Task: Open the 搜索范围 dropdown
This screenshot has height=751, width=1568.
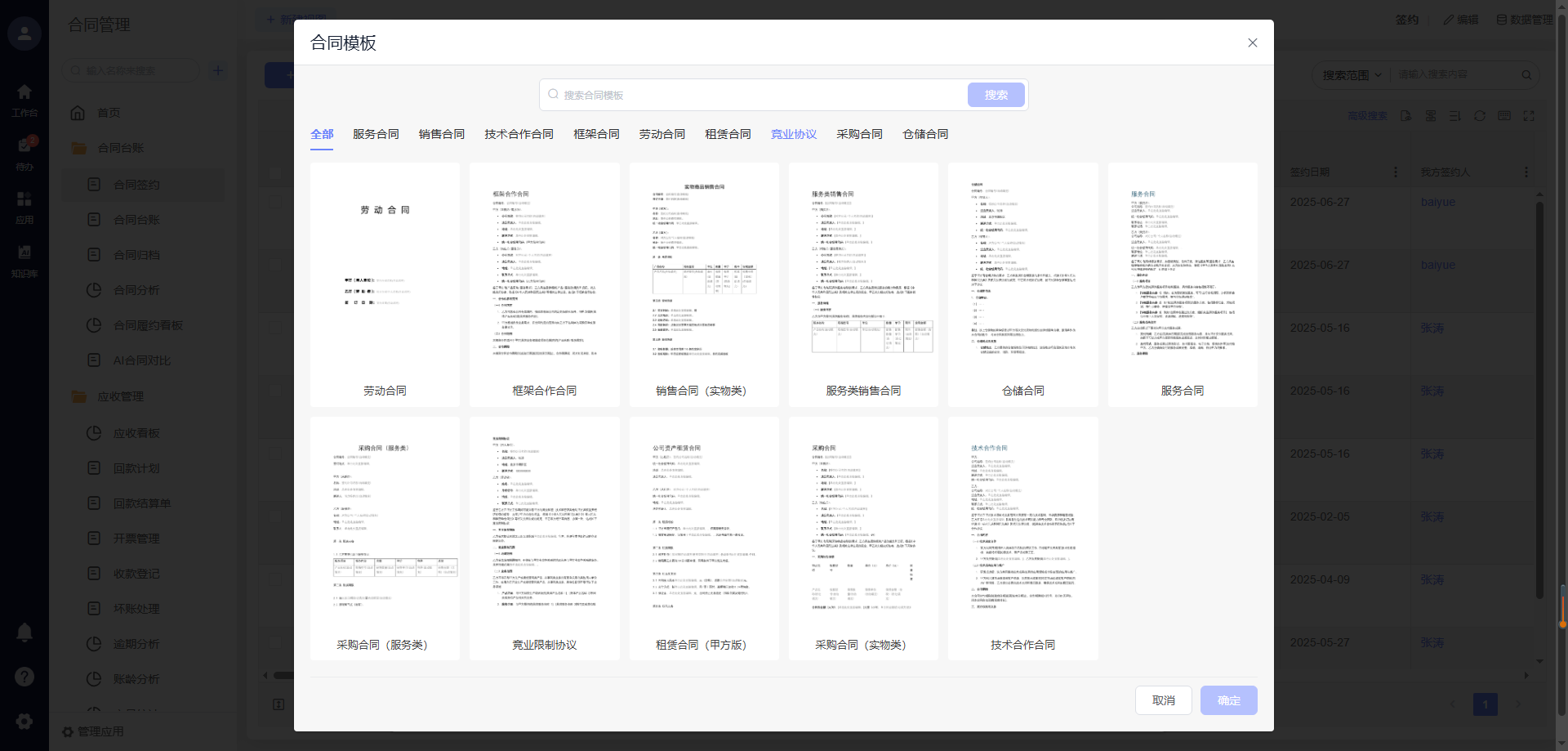Action: tap(1352, 75)
